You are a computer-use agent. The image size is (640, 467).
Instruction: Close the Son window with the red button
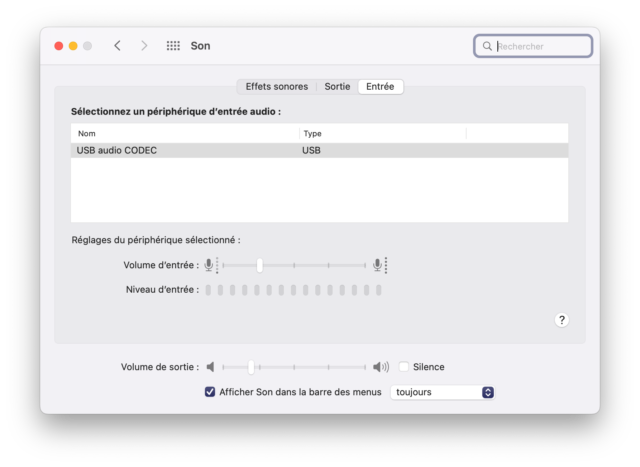(x=59, y=46)
